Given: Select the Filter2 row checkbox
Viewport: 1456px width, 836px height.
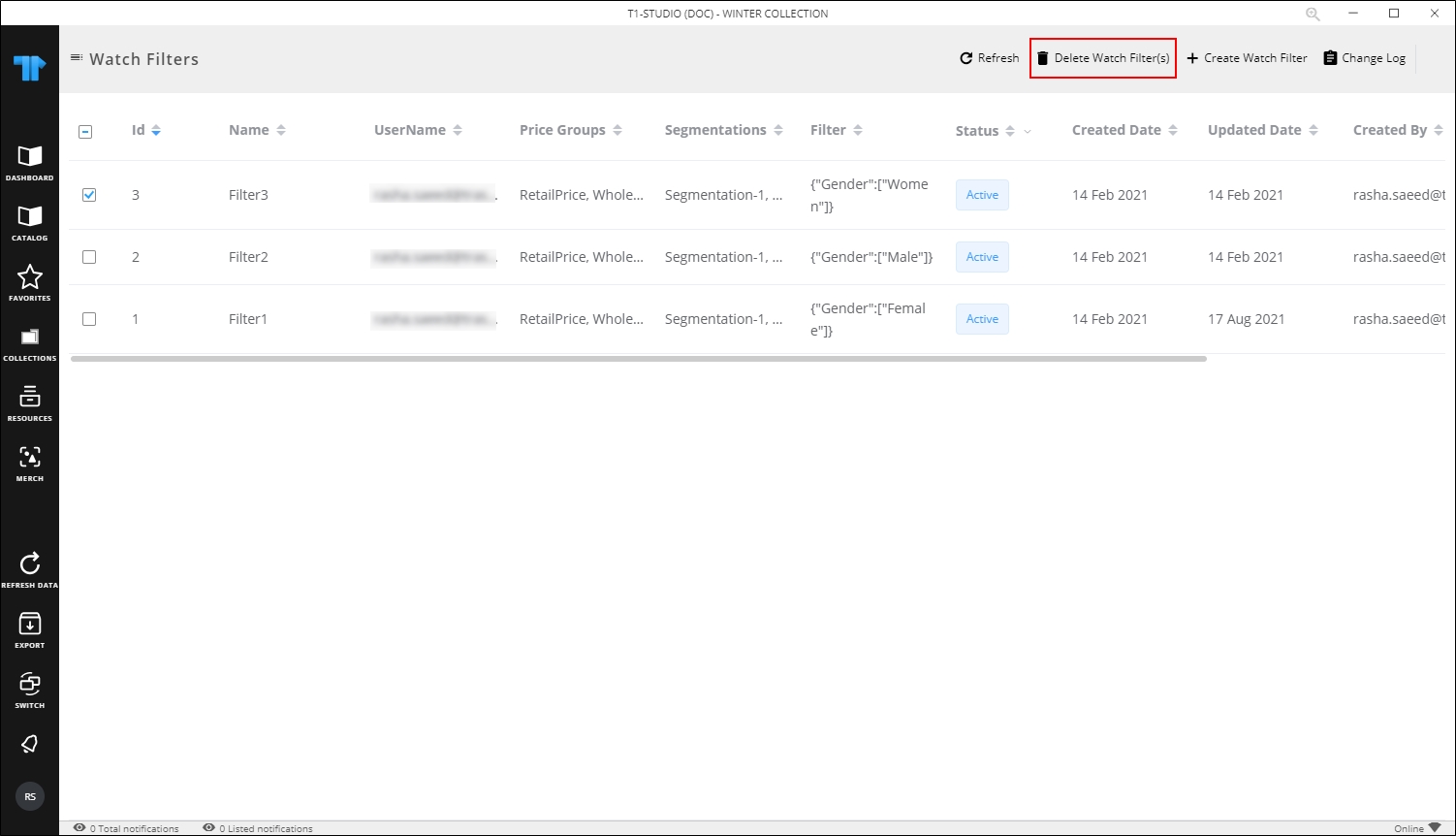Looking at the screenshot, I should click(x=89, y=257).
